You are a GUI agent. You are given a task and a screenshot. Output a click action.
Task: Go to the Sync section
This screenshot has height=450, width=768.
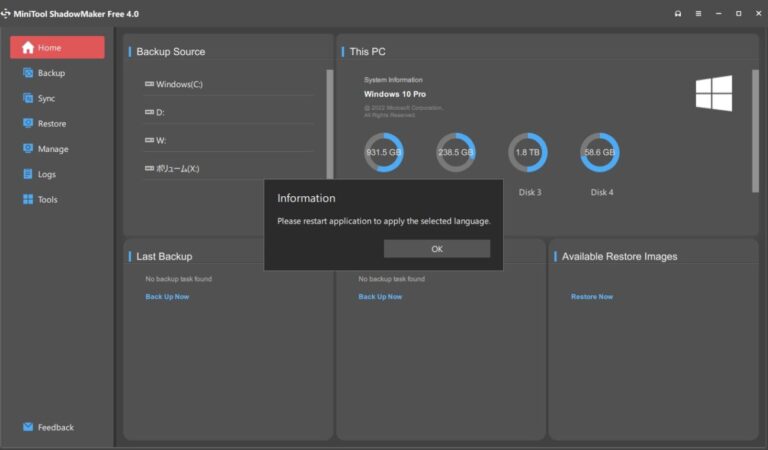(x=47, y=98)
